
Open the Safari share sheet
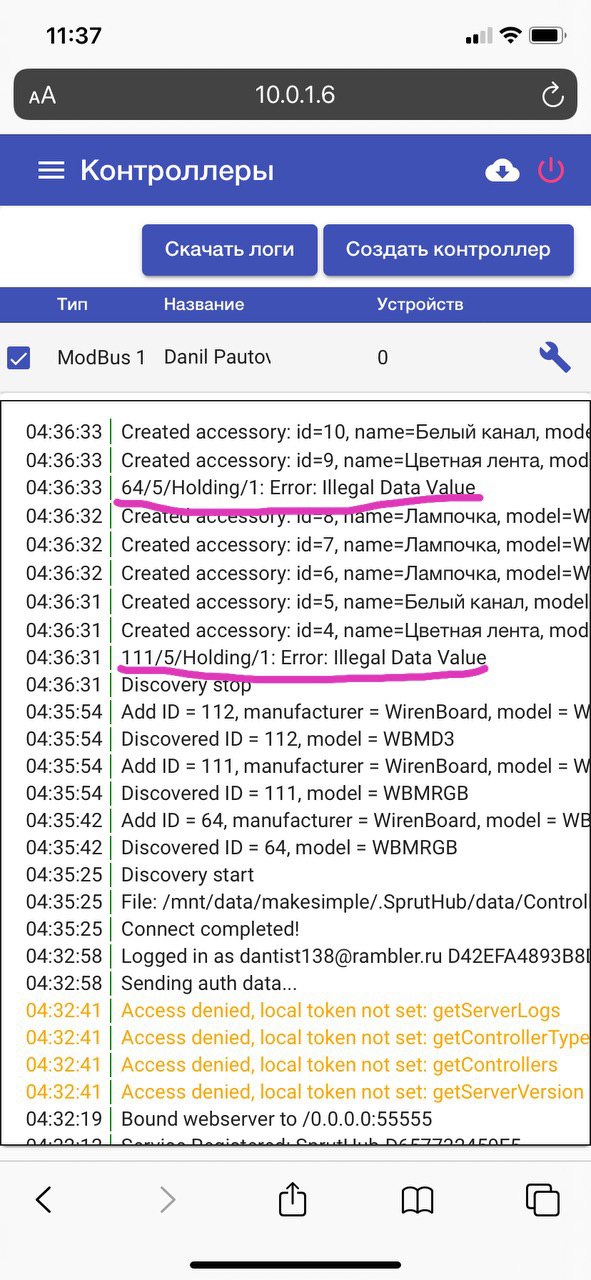pyautogui.click(x=292, y=1197)
